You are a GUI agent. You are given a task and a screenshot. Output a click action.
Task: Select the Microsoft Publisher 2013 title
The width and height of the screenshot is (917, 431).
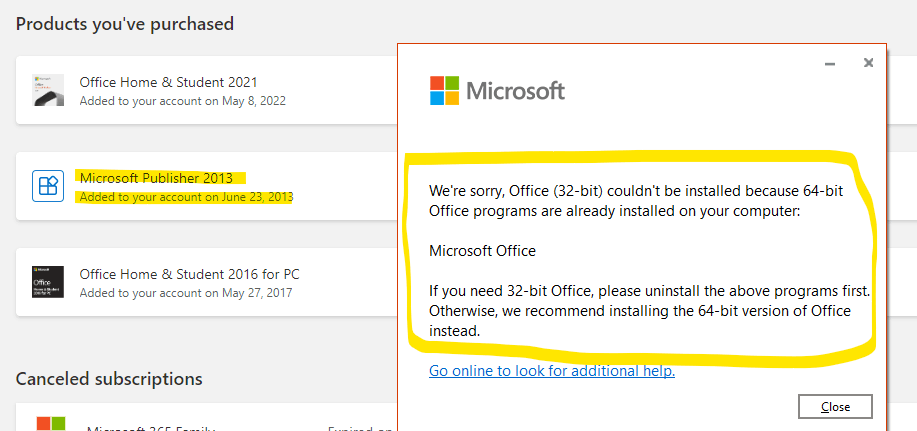click(156, 177)
